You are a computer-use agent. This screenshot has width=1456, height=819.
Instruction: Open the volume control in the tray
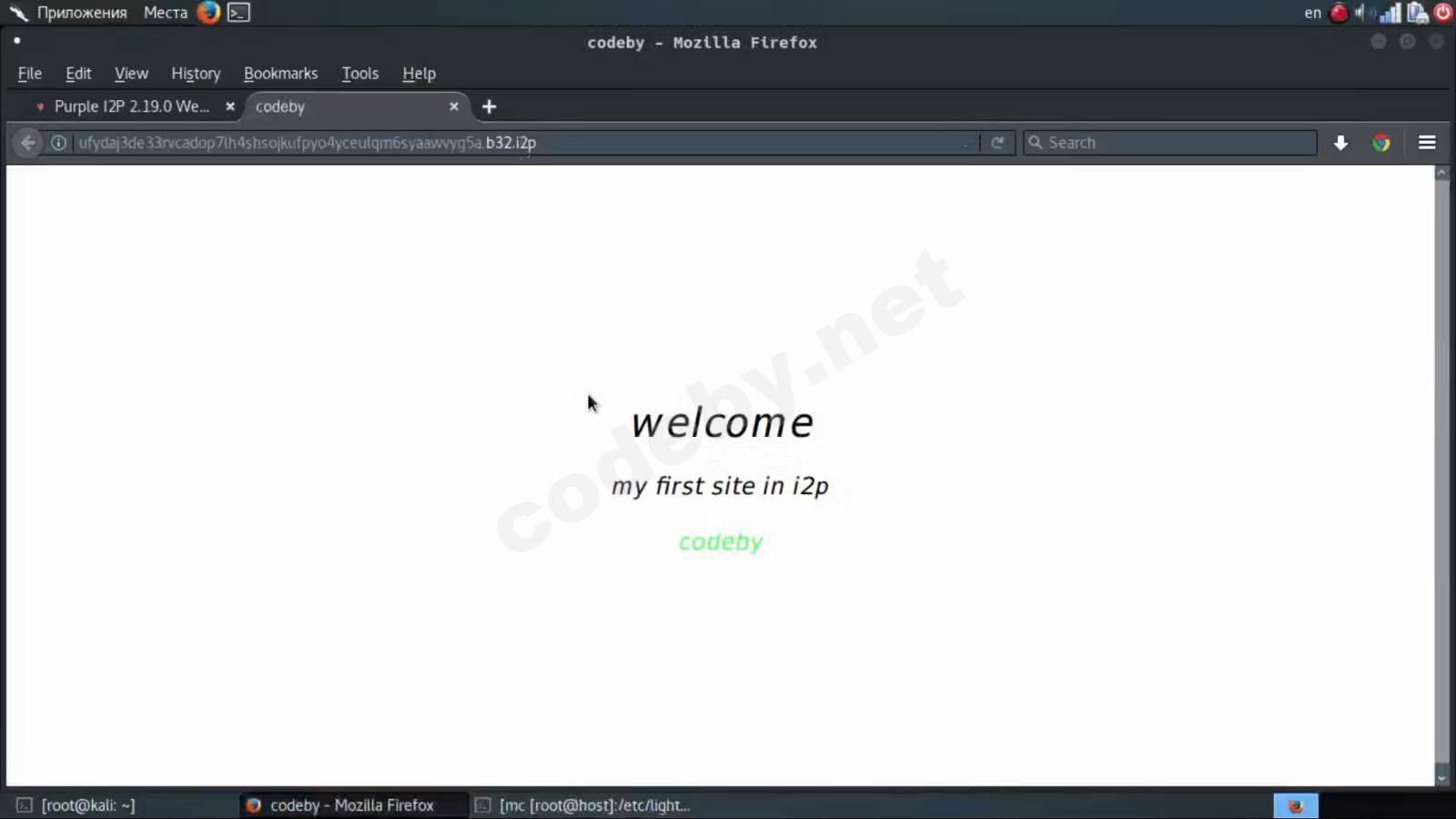[1363, 13]
